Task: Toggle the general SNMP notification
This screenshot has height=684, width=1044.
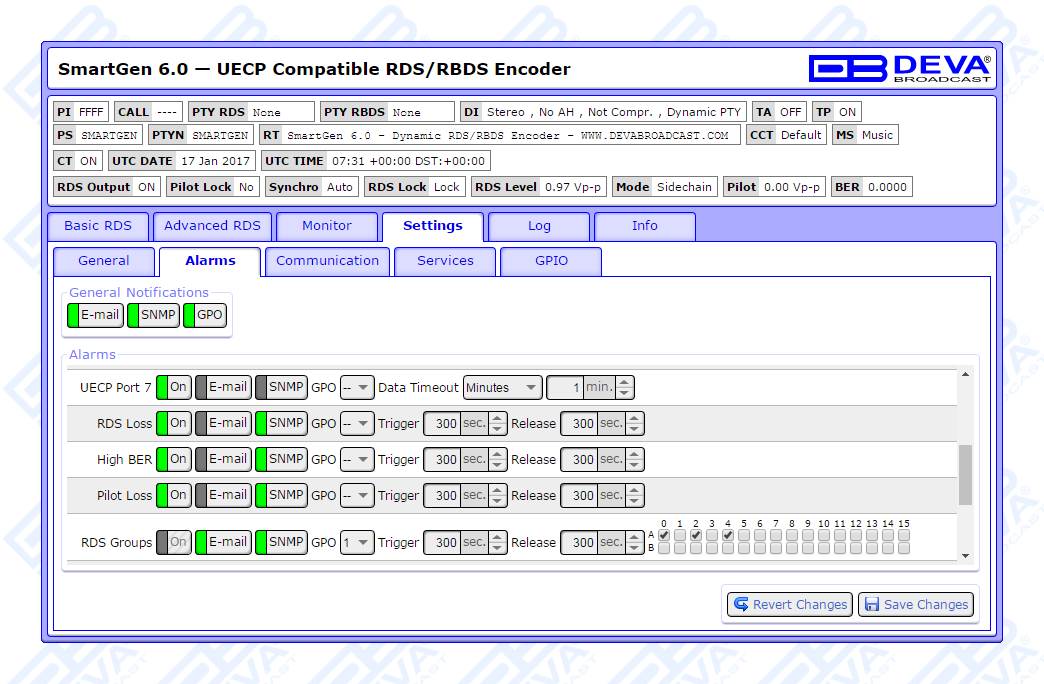Action: click(153, 315)
